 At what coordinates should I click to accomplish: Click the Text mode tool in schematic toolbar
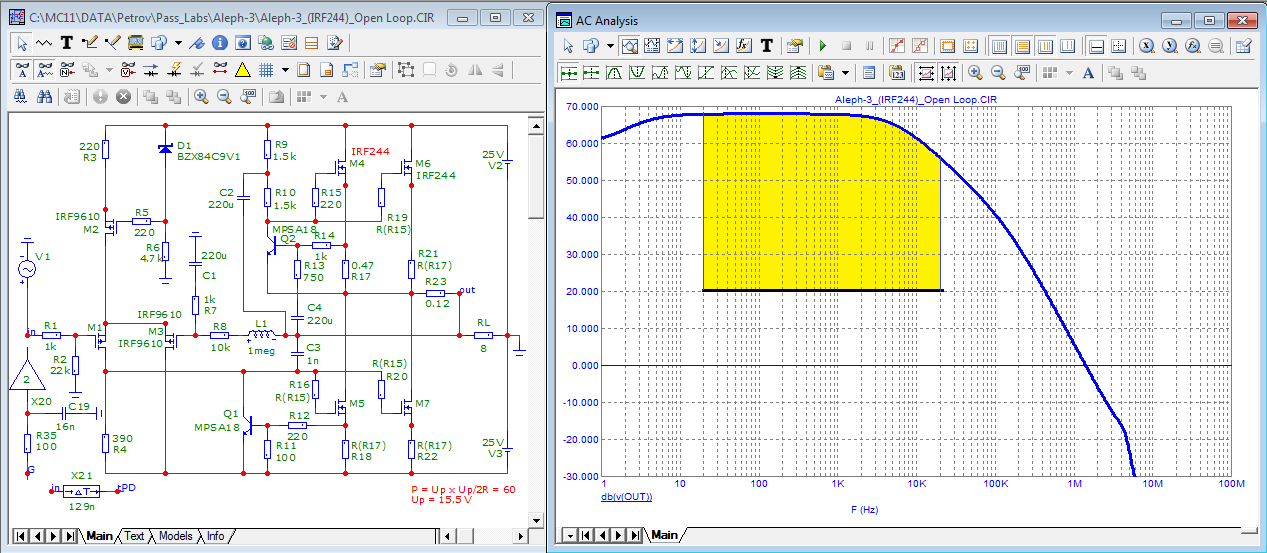[67, 43]
